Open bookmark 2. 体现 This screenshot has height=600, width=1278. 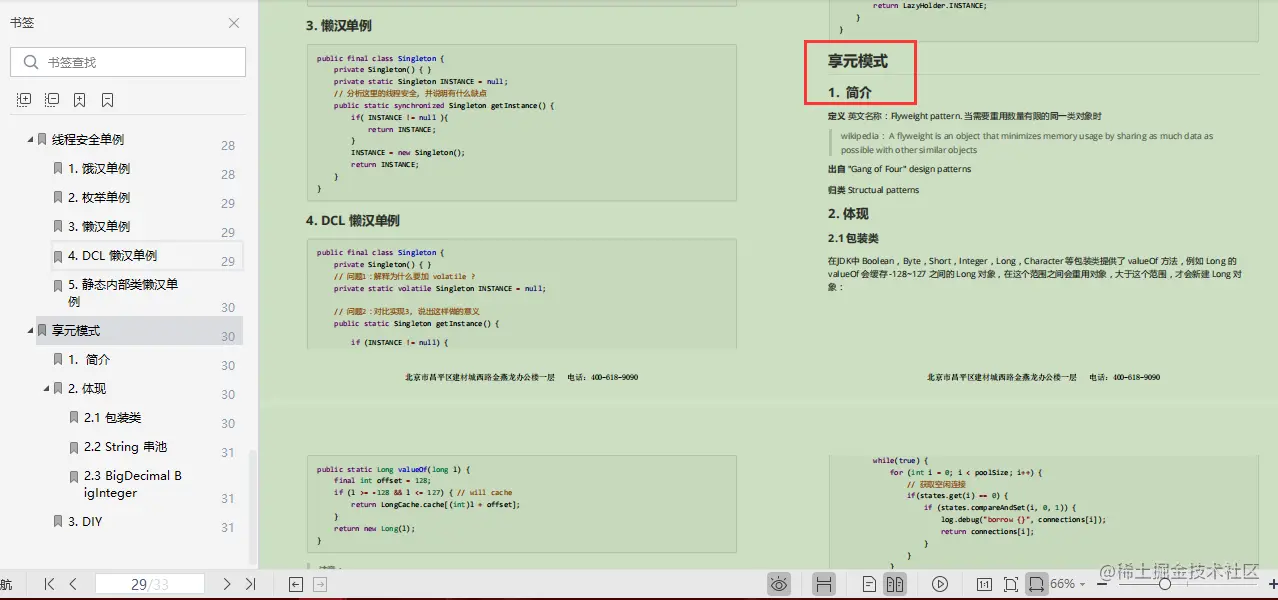pyautogui.click(x=87, y=389)
